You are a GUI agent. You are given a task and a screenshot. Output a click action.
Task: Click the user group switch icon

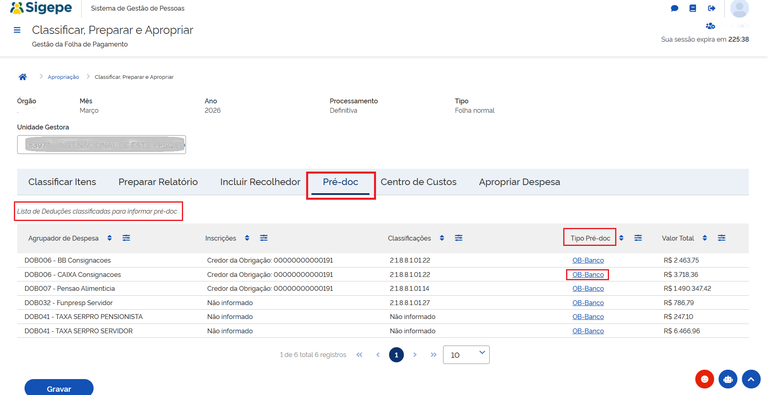[x=711, y=26]
